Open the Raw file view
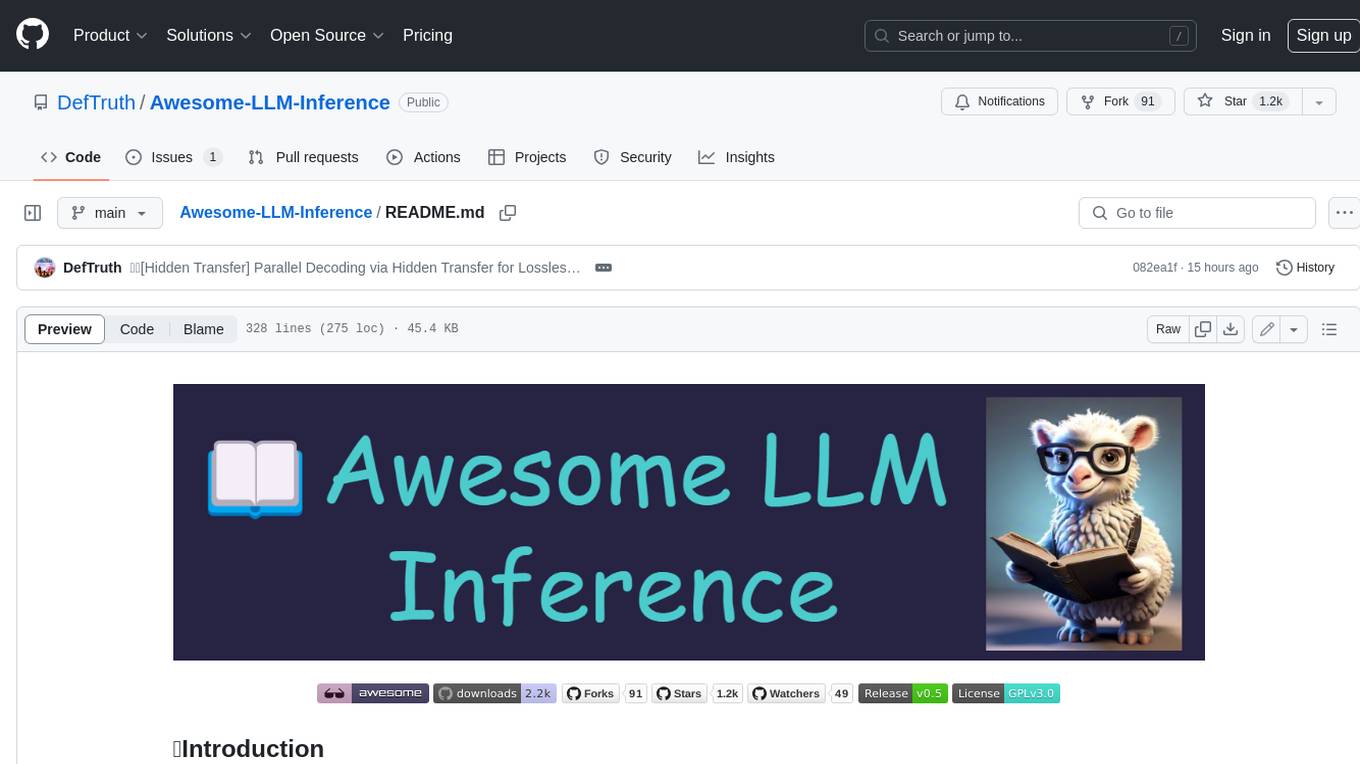Screen dimensions: 1360x764 (1168, 329)
